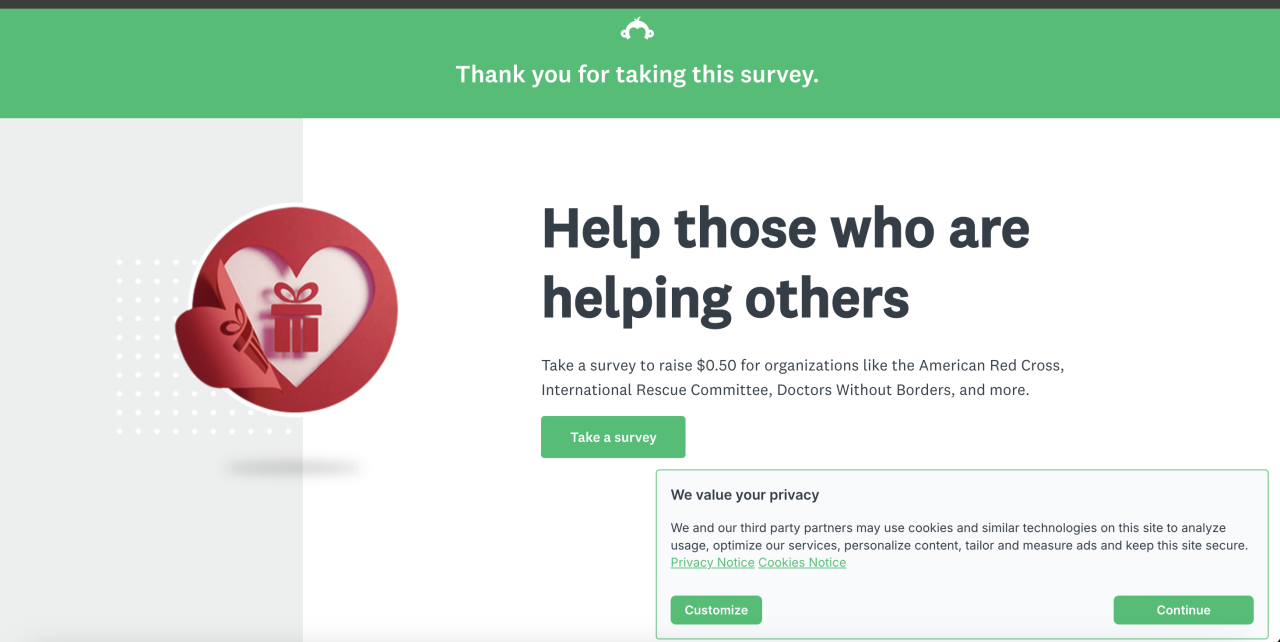This screenshot has height=642, width=1280.
Task: Click the cookie banner's third party partners paragraph
Action: (958, 537)
